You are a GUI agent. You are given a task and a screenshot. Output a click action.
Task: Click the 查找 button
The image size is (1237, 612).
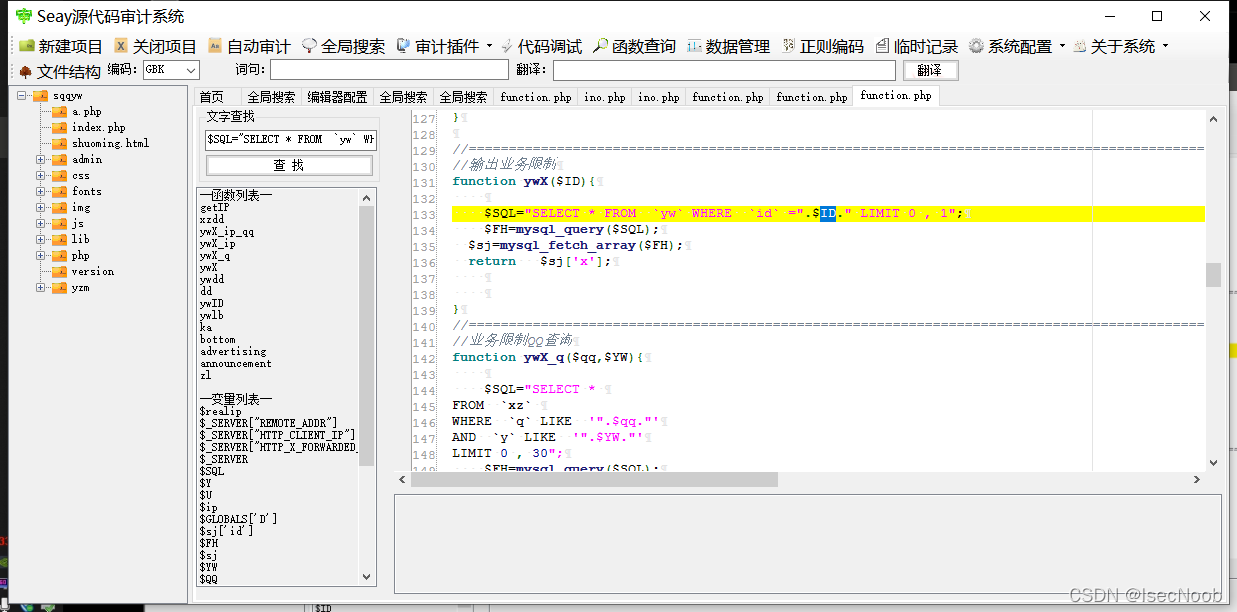point(289,165)
